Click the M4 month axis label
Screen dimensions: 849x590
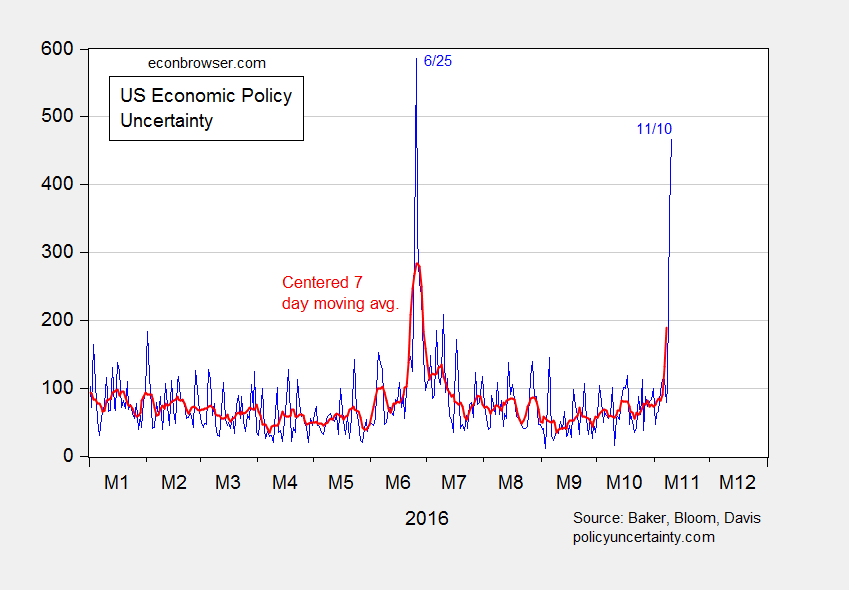[x=285, y=482]
